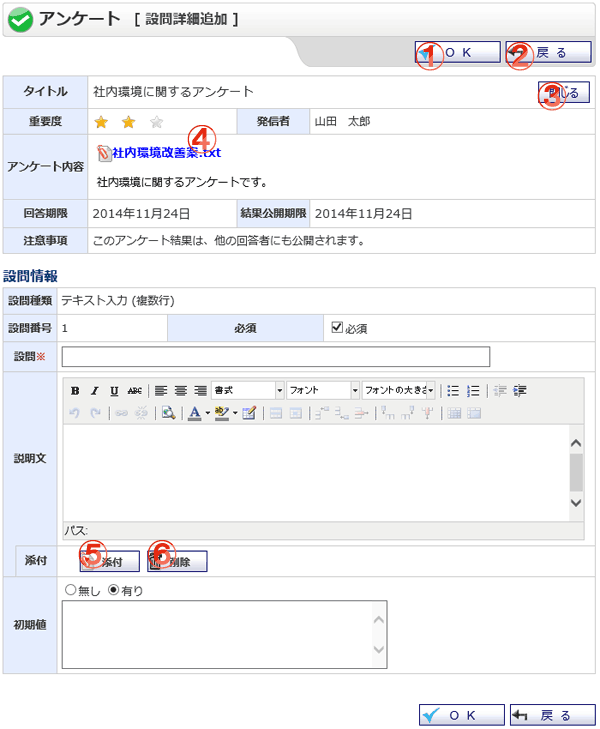Click the 初期値 textarea scroll up arrow

click(379, 620)
